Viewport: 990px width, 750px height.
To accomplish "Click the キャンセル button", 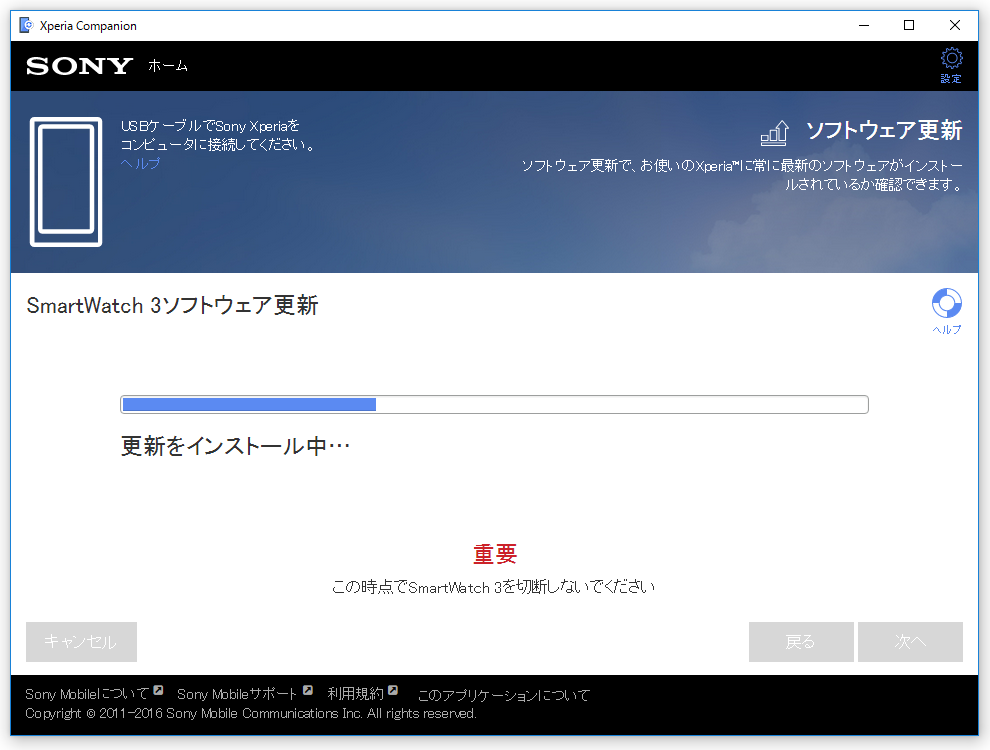I will [81, 642].
